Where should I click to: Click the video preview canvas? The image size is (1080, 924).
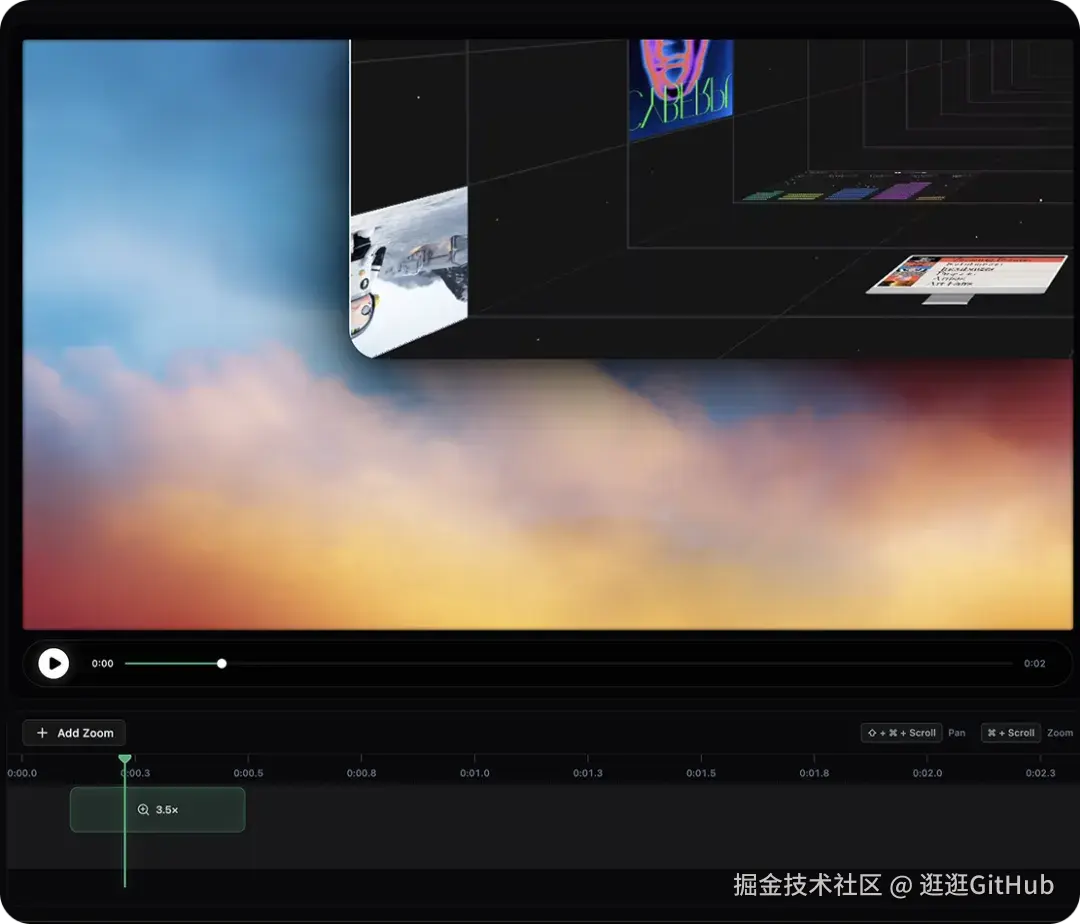548,335
